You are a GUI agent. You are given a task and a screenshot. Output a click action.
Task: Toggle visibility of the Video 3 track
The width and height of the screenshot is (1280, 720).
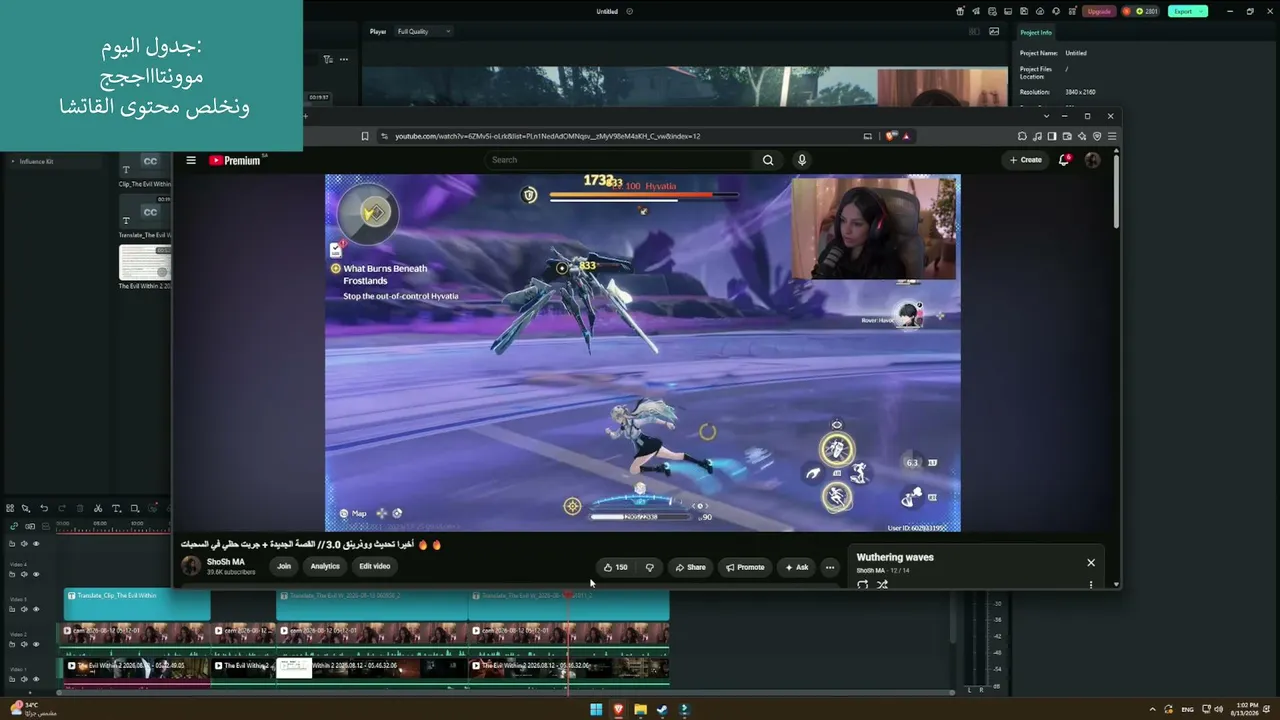tap(36, 609)
